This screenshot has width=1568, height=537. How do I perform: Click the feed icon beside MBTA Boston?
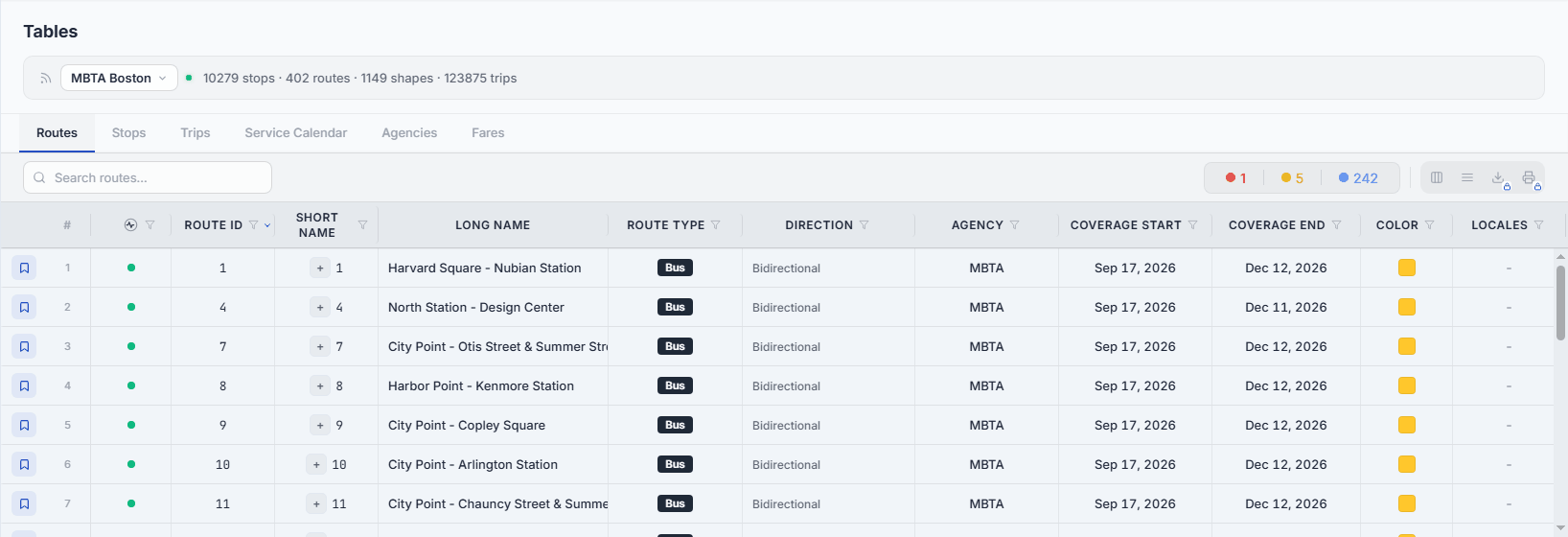45,79
